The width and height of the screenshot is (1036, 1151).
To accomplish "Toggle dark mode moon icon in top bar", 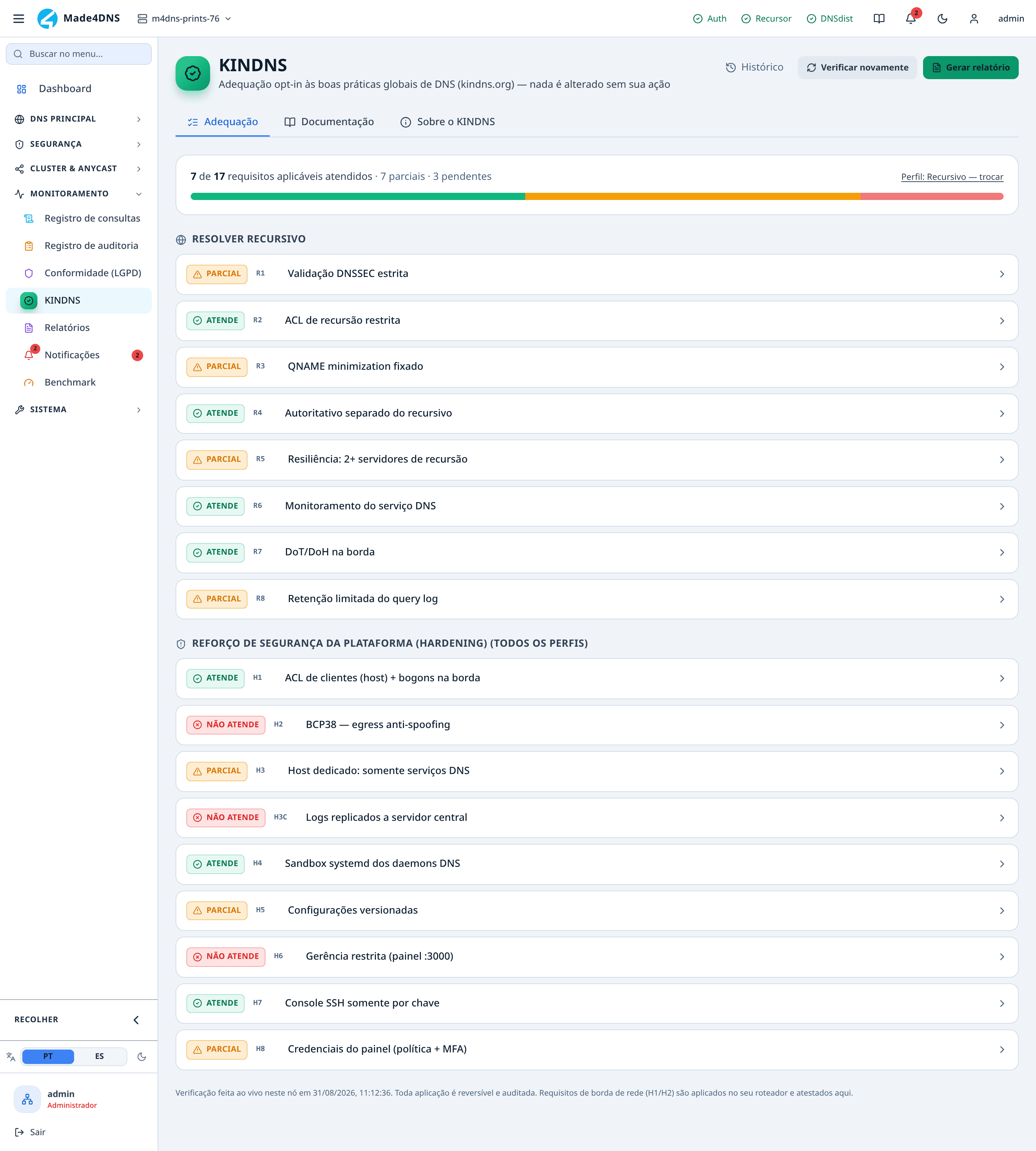I will click(x=942, y=19).
